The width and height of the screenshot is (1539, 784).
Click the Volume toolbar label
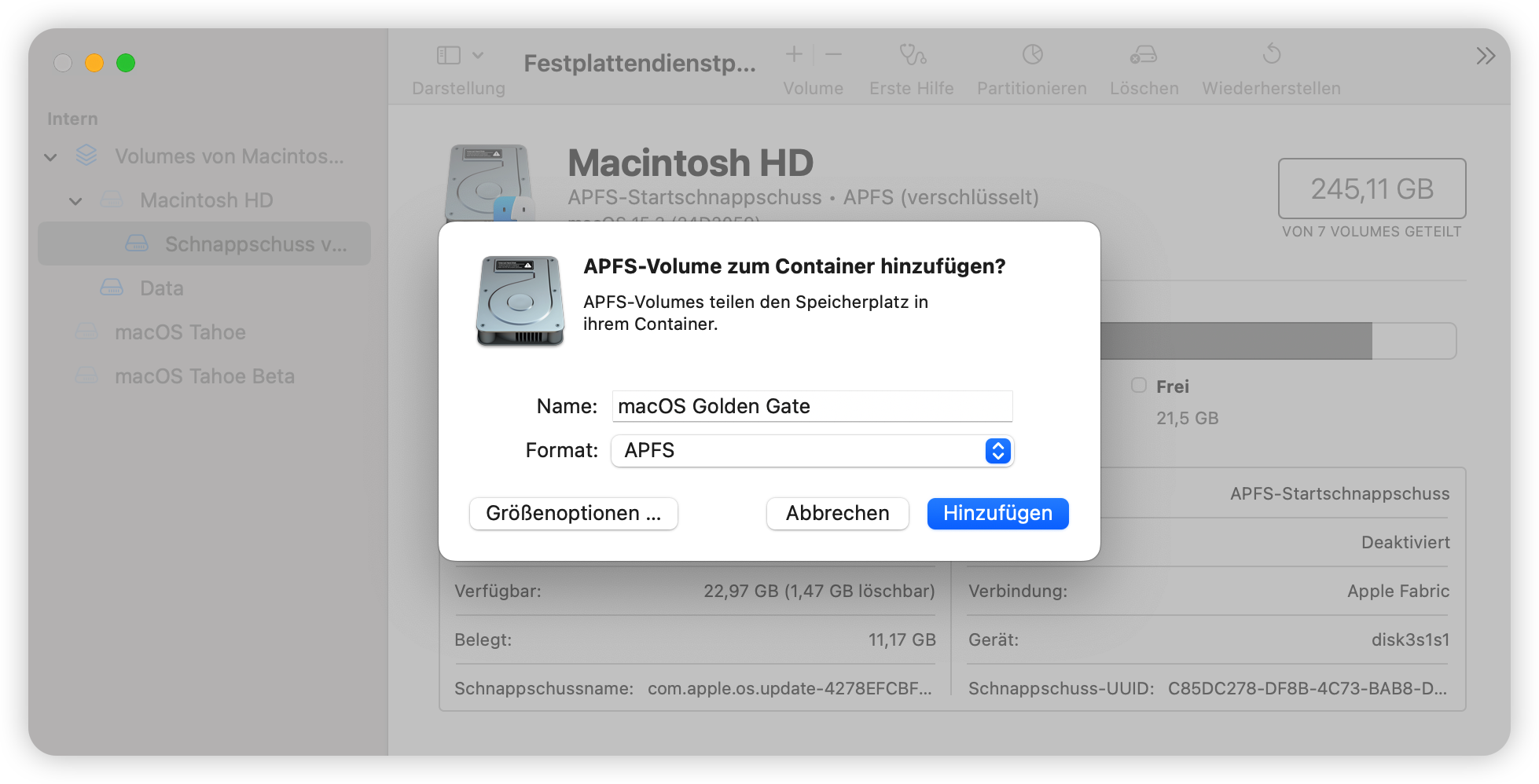point(813,89)
